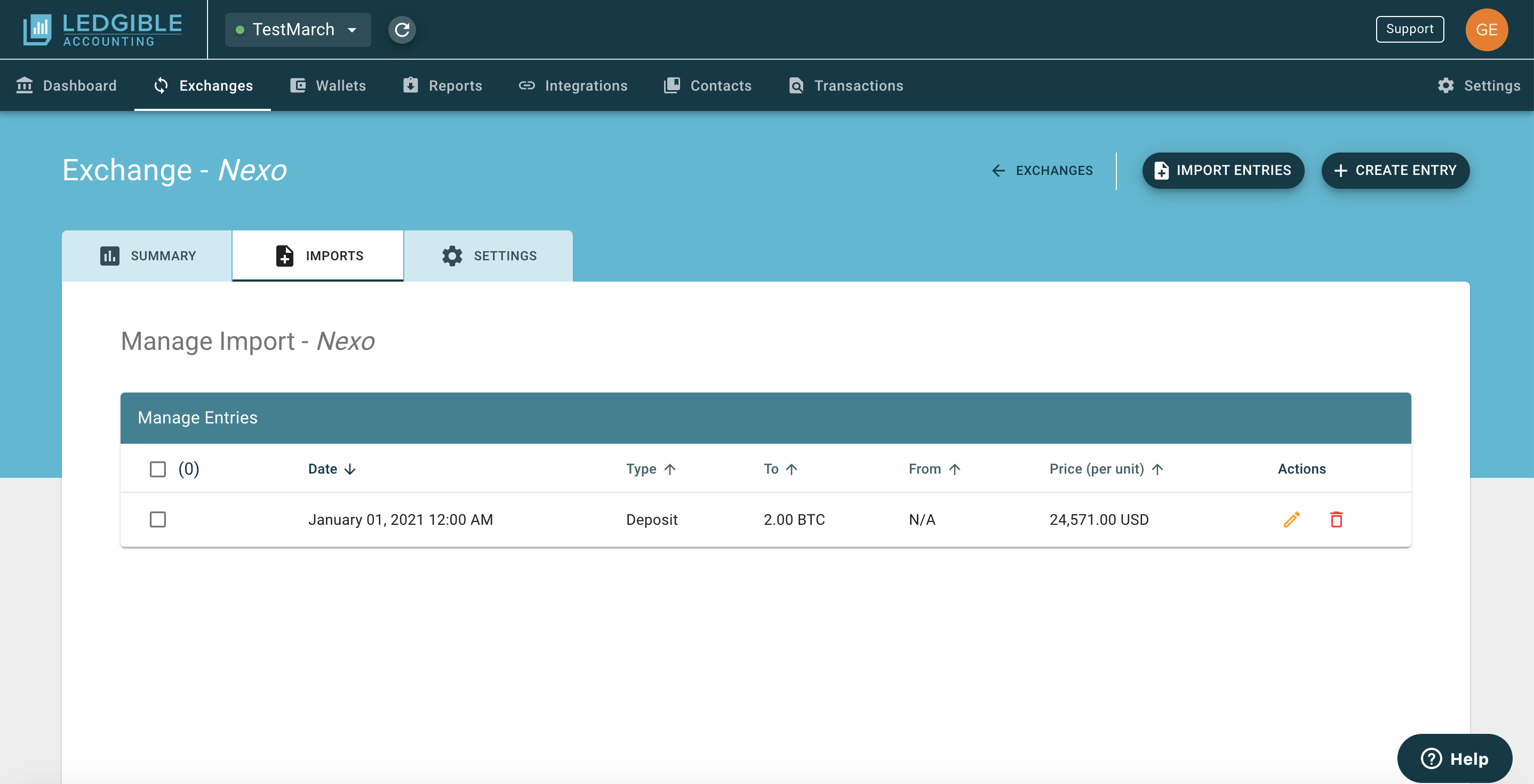Click the Price sort up arrow icon

click(1157, 470)
